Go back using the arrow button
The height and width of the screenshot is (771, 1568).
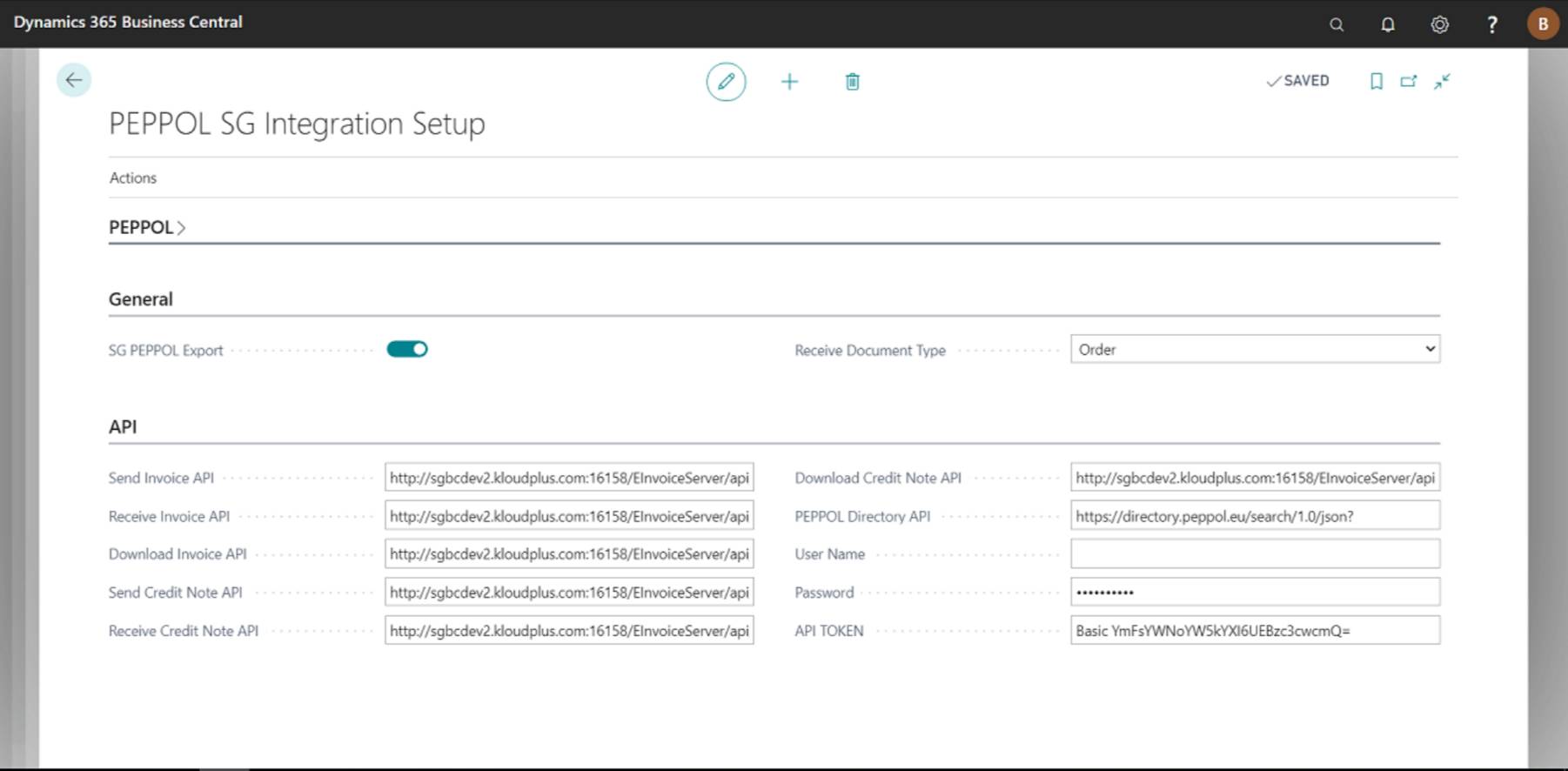[x=74, y=80]
